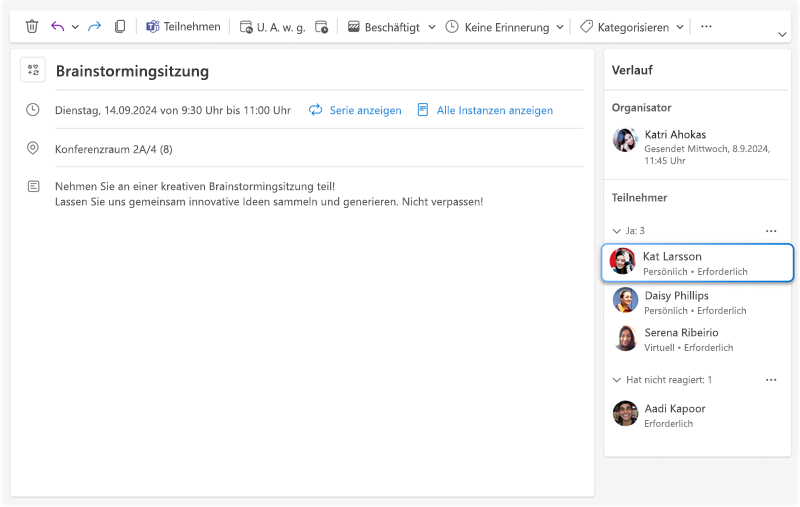Click the purple reply arrow icon
Image resolution: width=800 pixels, height=507 pixels.
58,26
